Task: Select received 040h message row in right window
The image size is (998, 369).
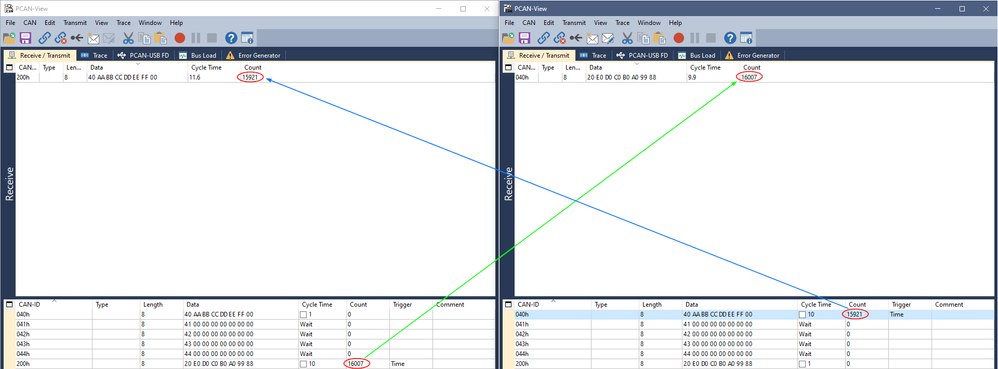Action: (754, 77)
